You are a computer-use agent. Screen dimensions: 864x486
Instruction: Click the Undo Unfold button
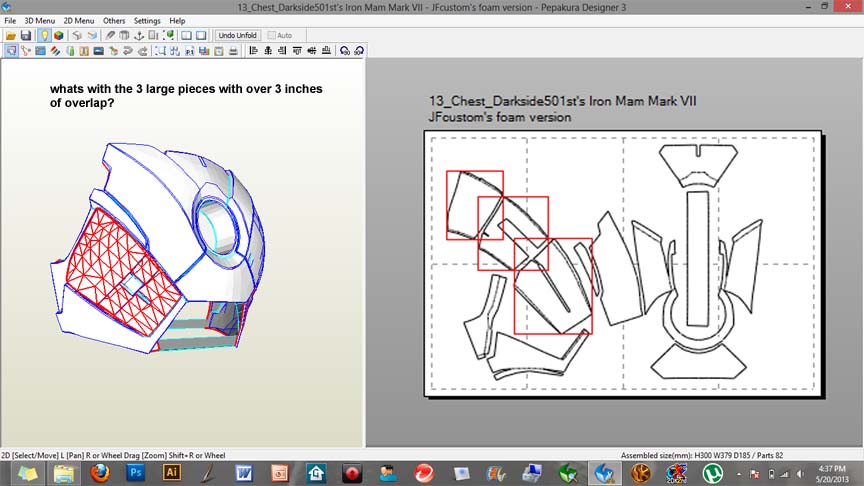tap(237, 35)
